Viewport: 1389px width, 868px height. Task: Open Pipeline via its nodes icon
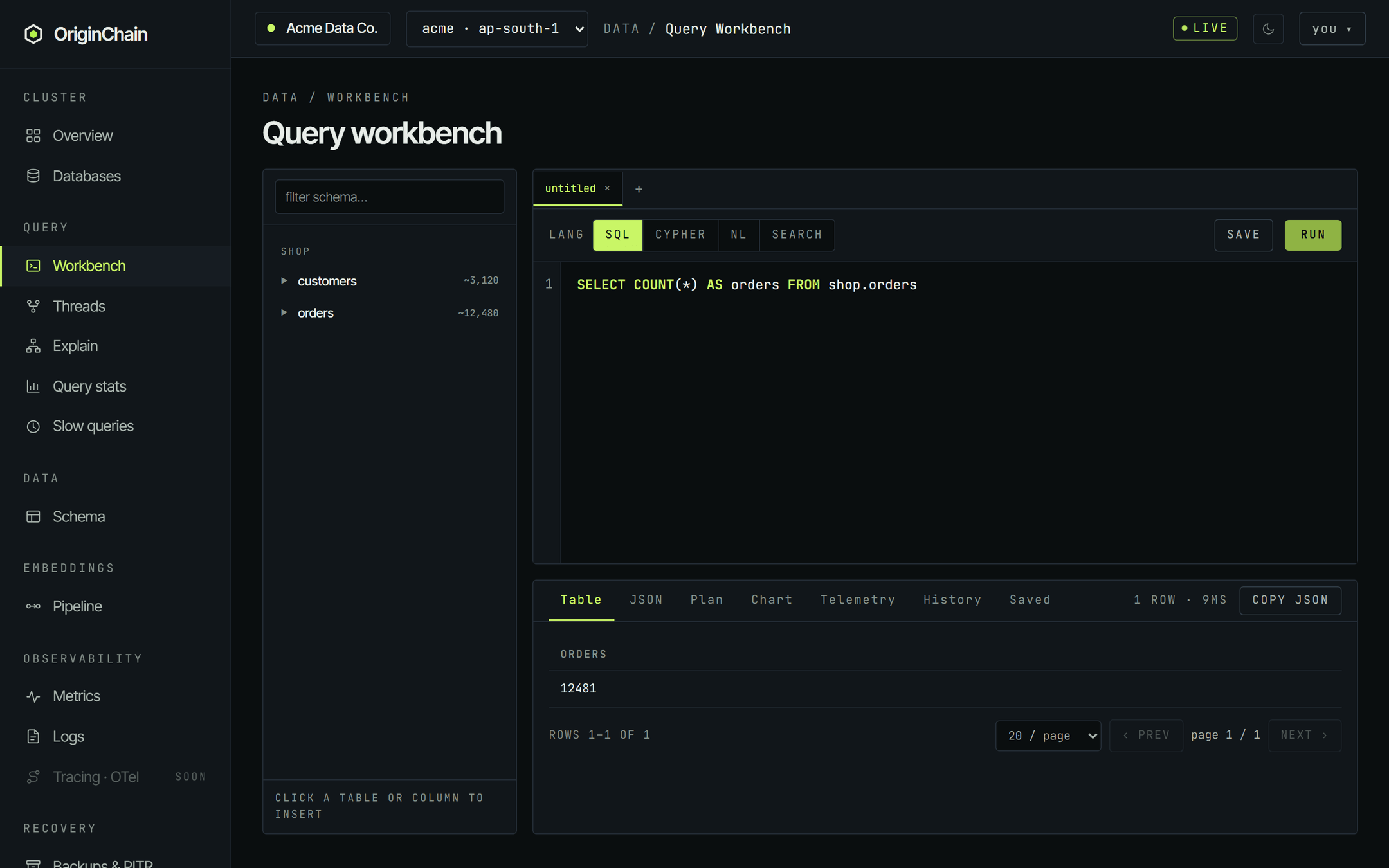(33, 606)
